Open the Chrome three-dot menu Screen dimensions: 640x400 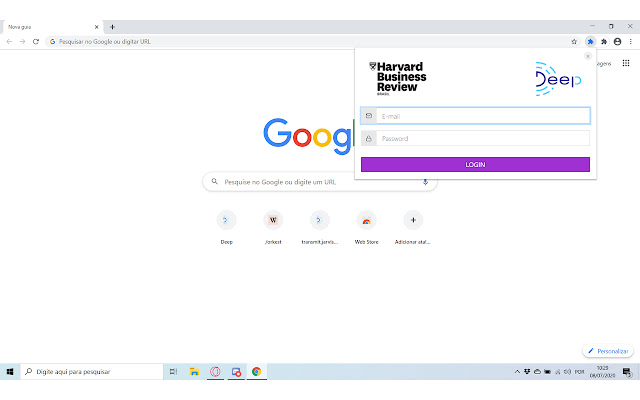tap(631, 42)
